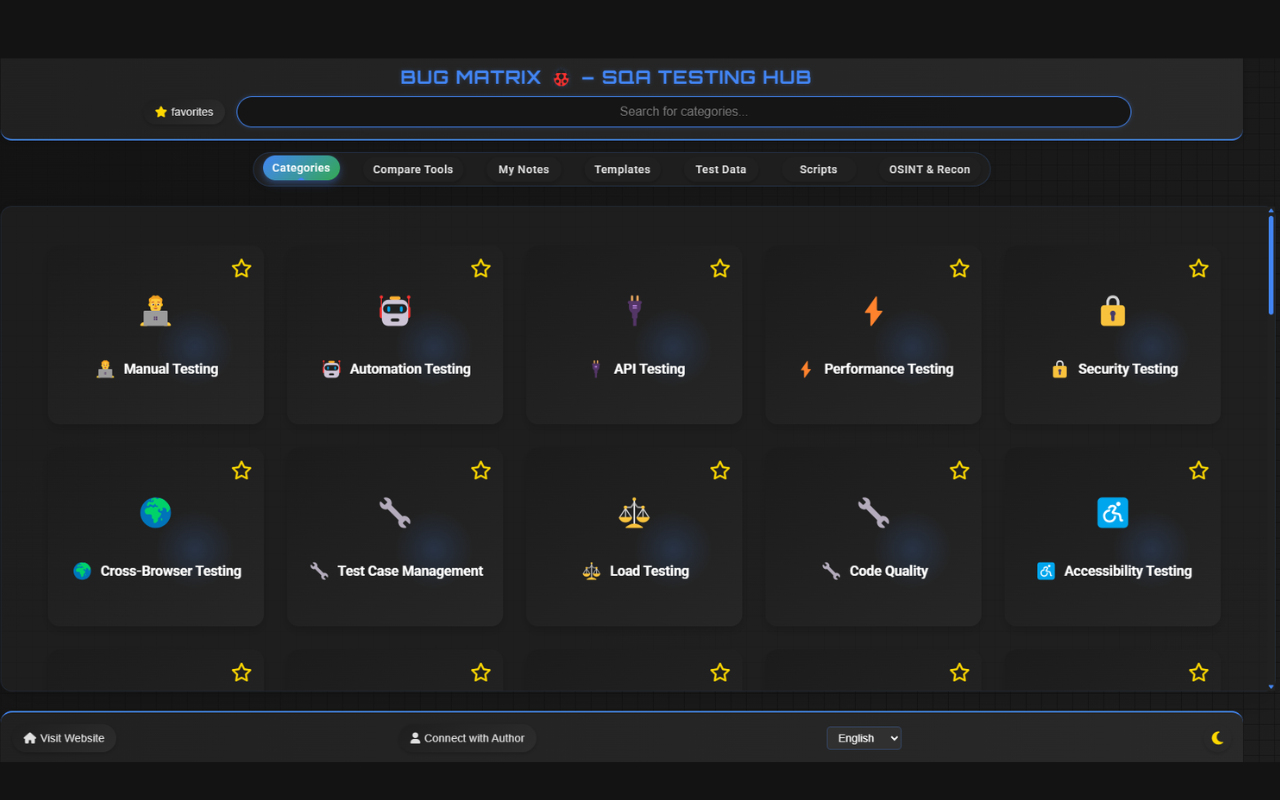The image size is (1280, 800).
Task: Click the category search field
Action: pyautogui.click(x=683, y=111)
